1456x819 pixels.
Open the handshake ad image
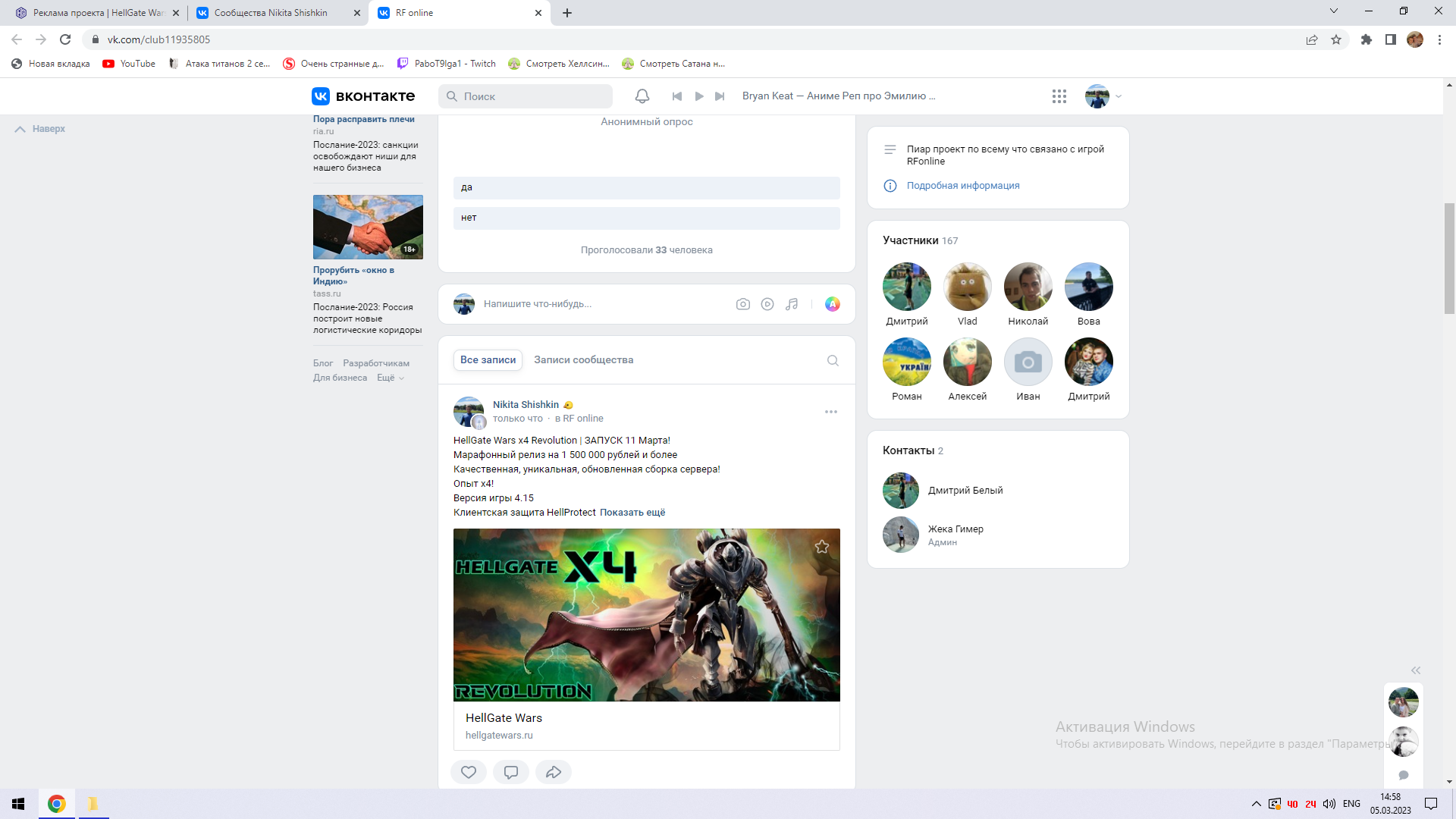[x=368, y=227]
